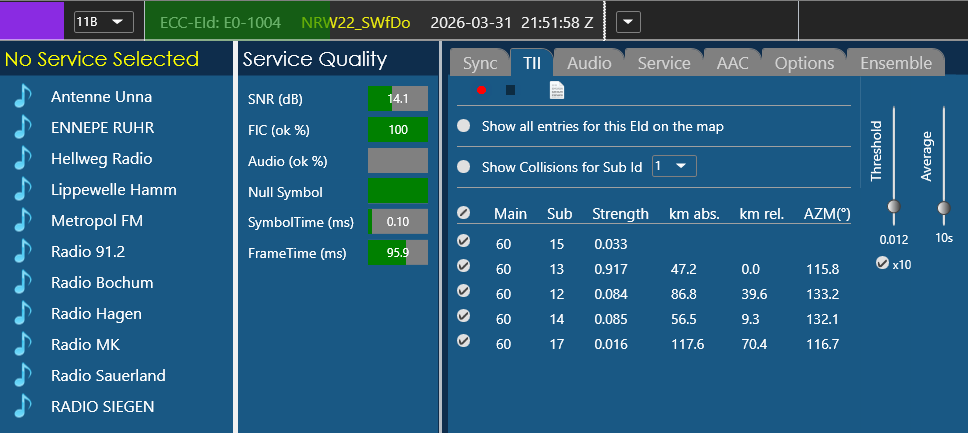
Task: Click the Strength column header
Action: [620, 214]
